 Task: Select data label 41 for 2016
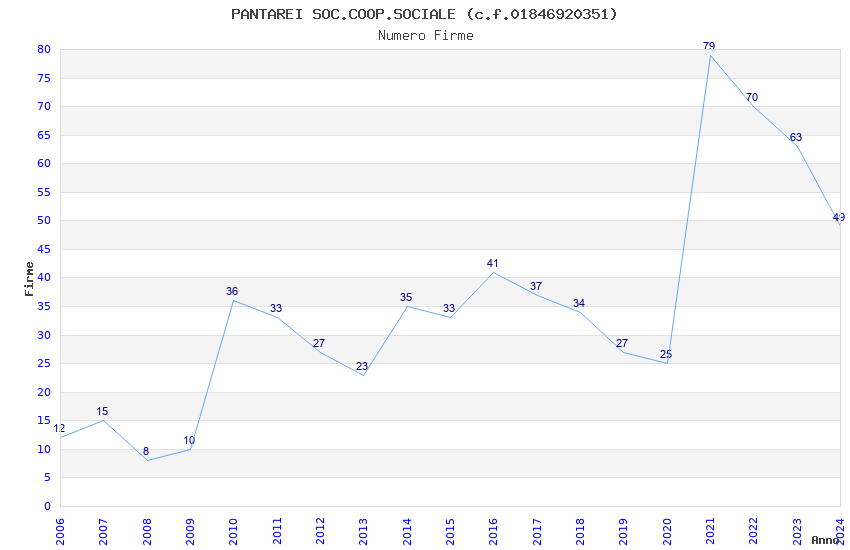pos(492,263)
